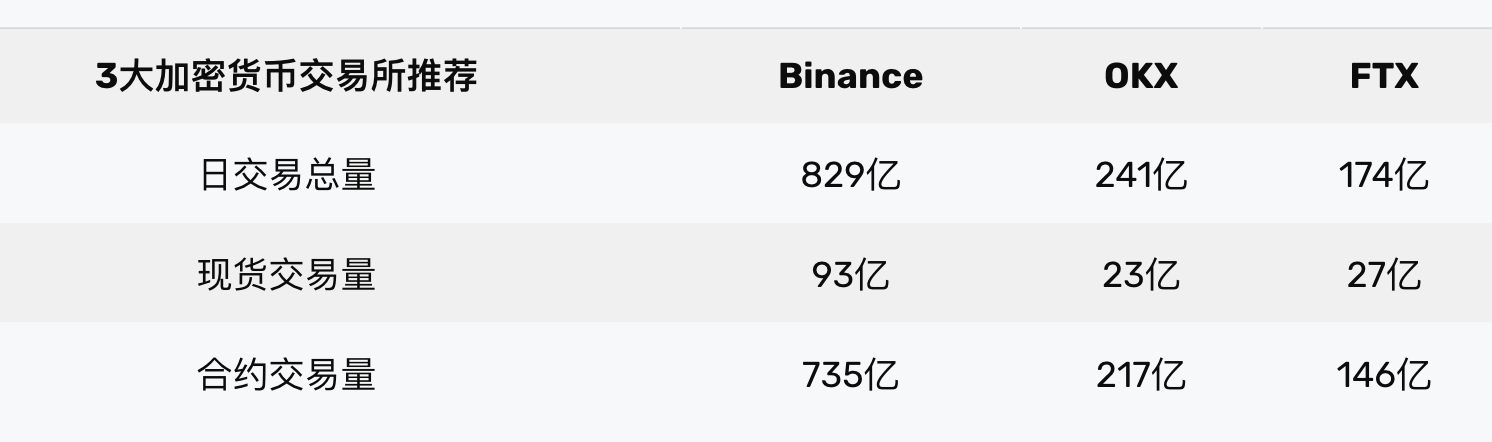Select Binance daily total value 829亿
The height and width of the screenshot is (442, 1492).
(x=850, y=175)
